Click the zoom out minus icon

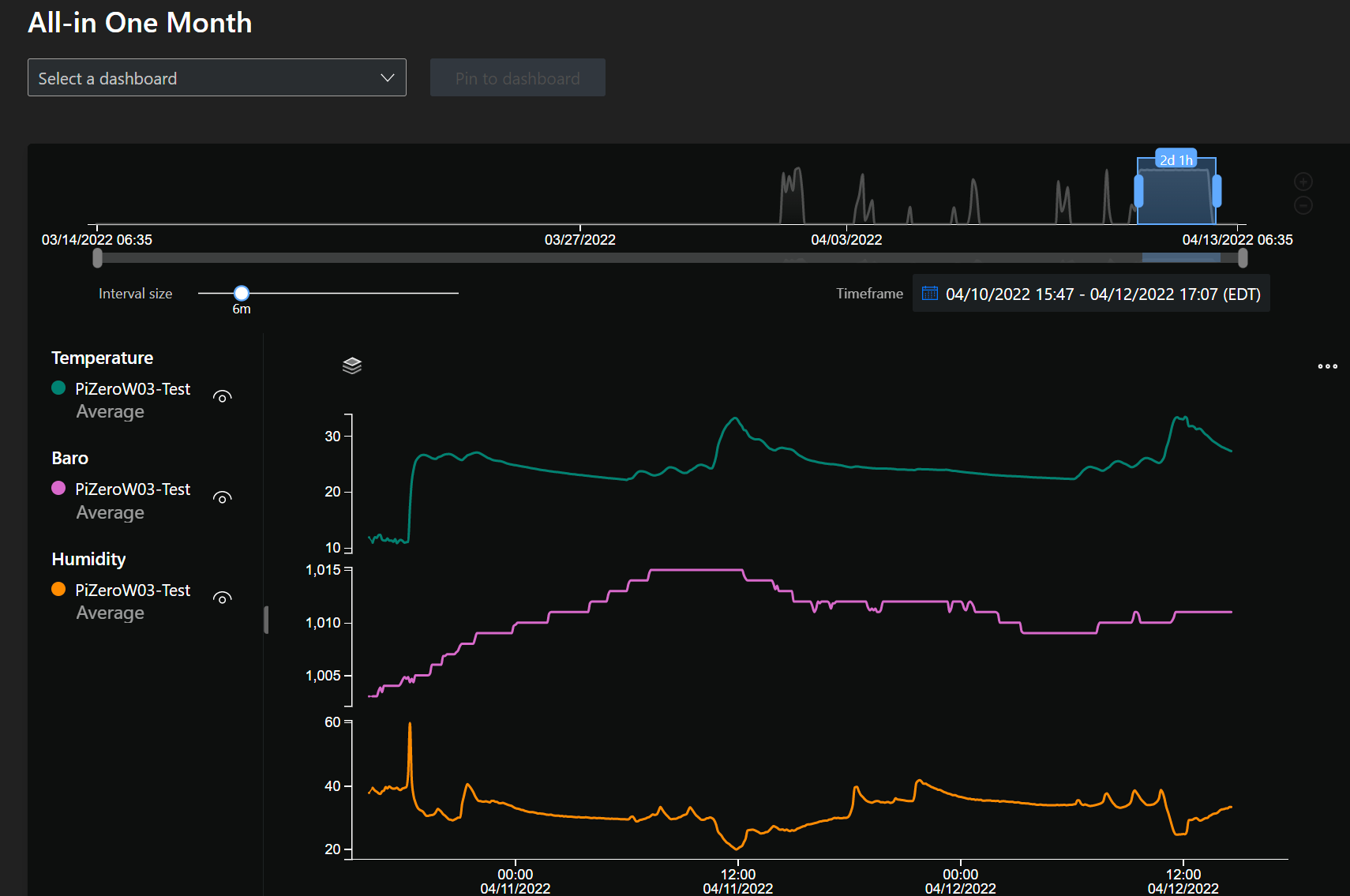[x=1303, y=205]
